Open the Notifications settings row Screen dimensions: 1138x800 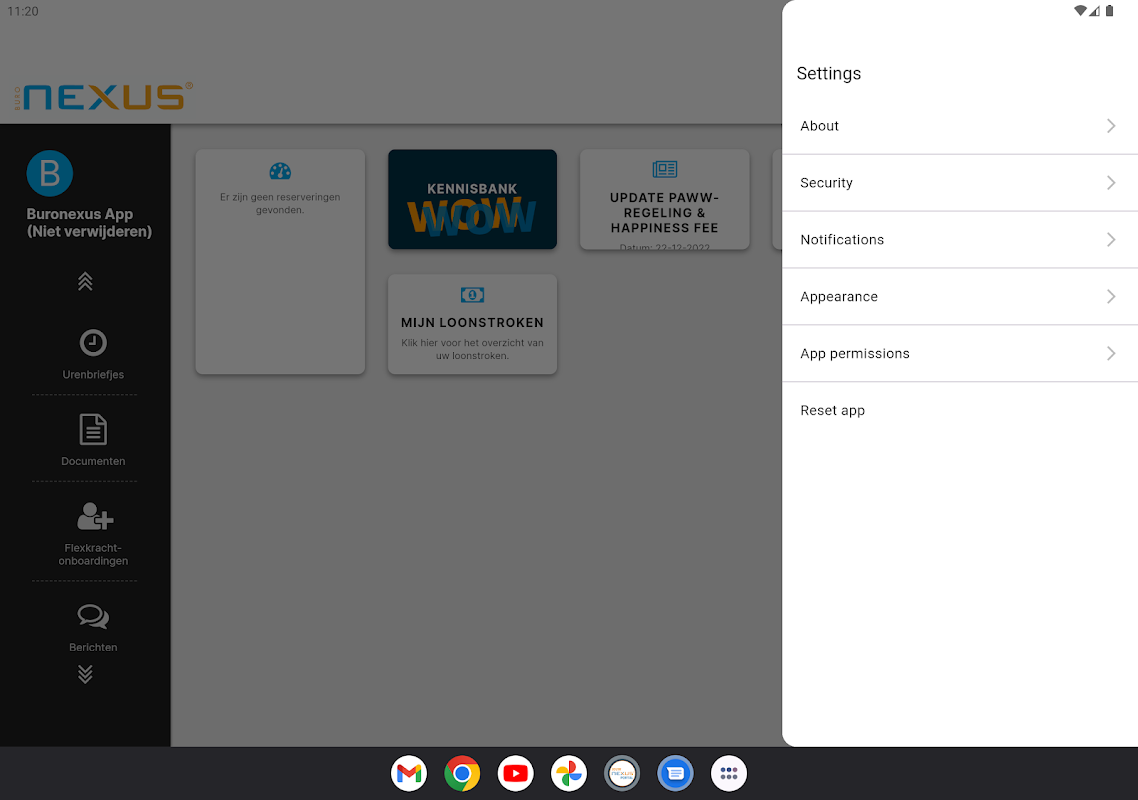click(959, 240)
